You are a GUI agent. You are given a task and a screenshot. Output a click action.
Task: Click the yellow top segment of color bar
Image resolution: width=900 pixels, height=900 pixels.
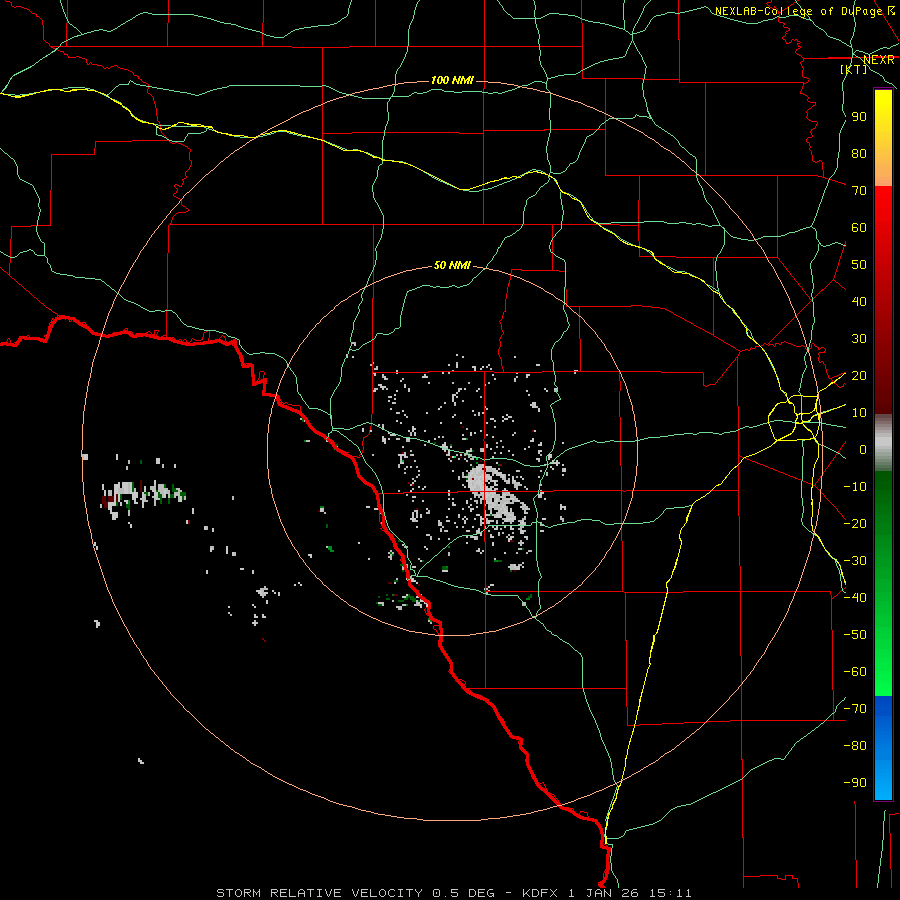pos(883,138)
